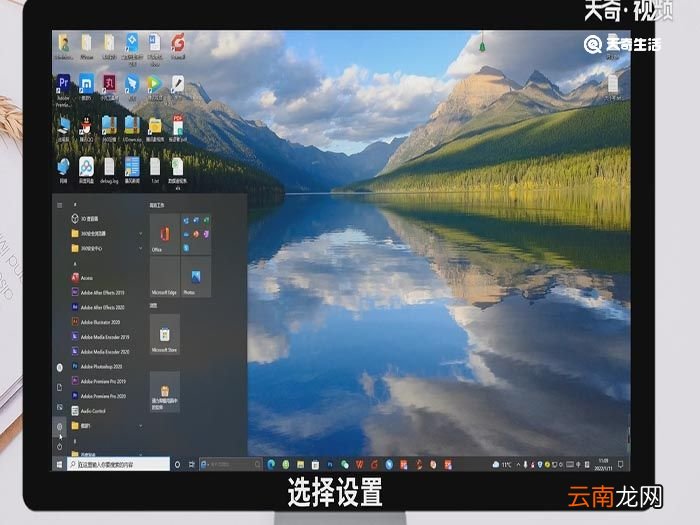The height and width of the screenshot is (525, 700).
Task: Open the red swirl desktop shortcut
Action: [178, 46]
